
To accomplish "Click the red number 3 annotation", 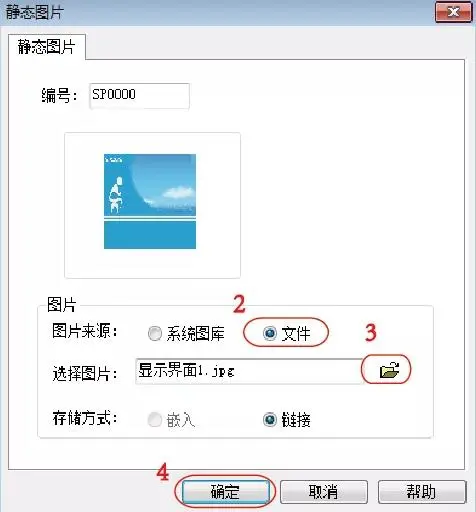I will pyautogui.click(x=371, y=332).
